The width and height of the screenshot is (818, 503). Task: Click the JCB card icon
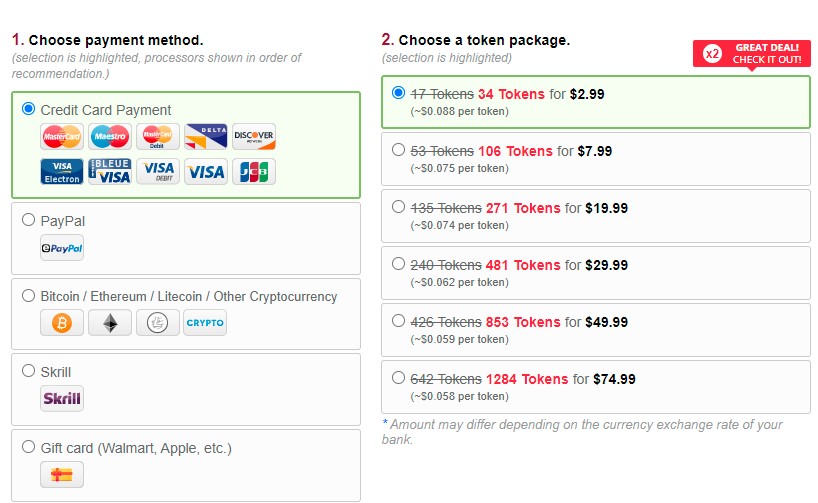254,172
